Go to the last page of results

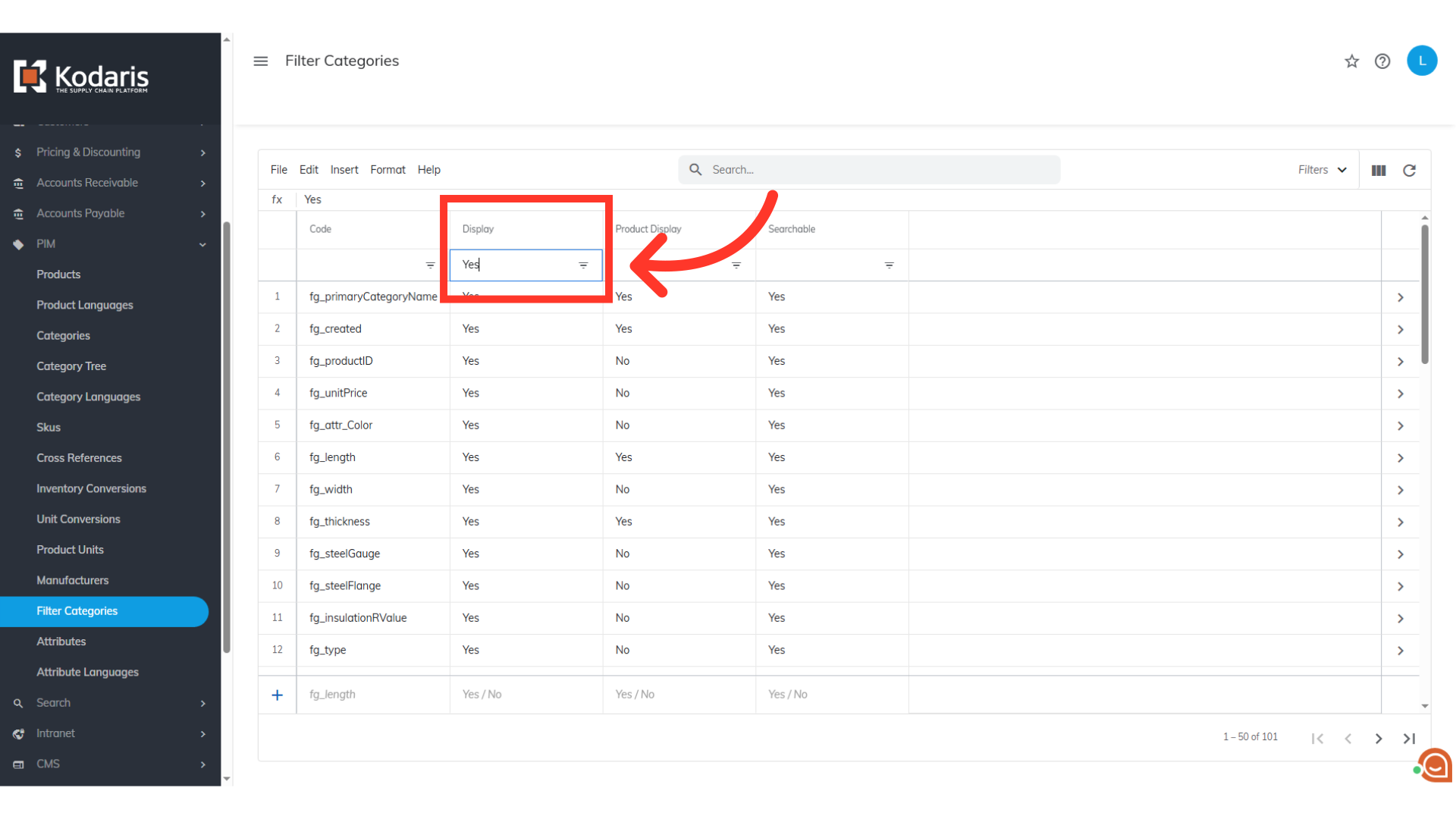click(1409, 739)
